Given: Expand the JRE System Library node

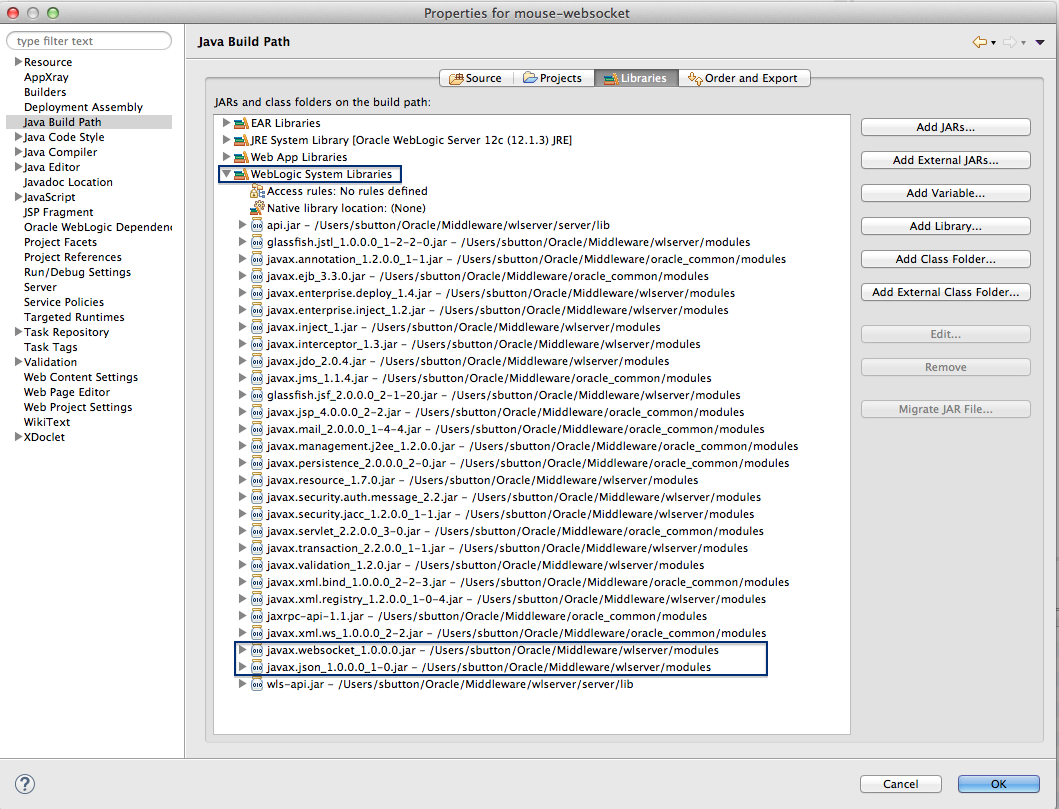Looking at the screenshot, I should point(226,140).
